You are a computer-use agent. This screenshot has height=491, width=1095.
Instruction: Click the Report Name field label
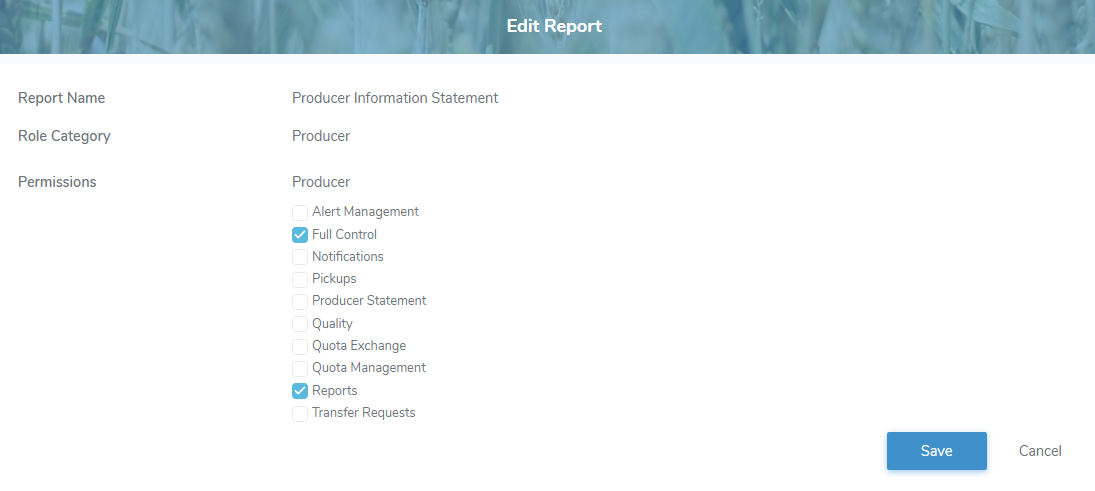tap(62, 98)
